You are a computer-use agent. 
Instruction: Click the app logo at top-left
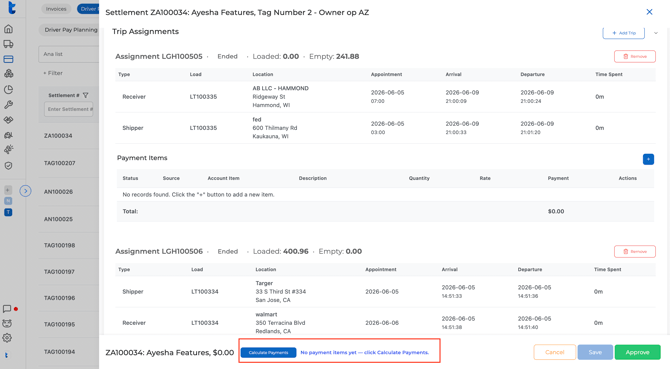(12, 7)
